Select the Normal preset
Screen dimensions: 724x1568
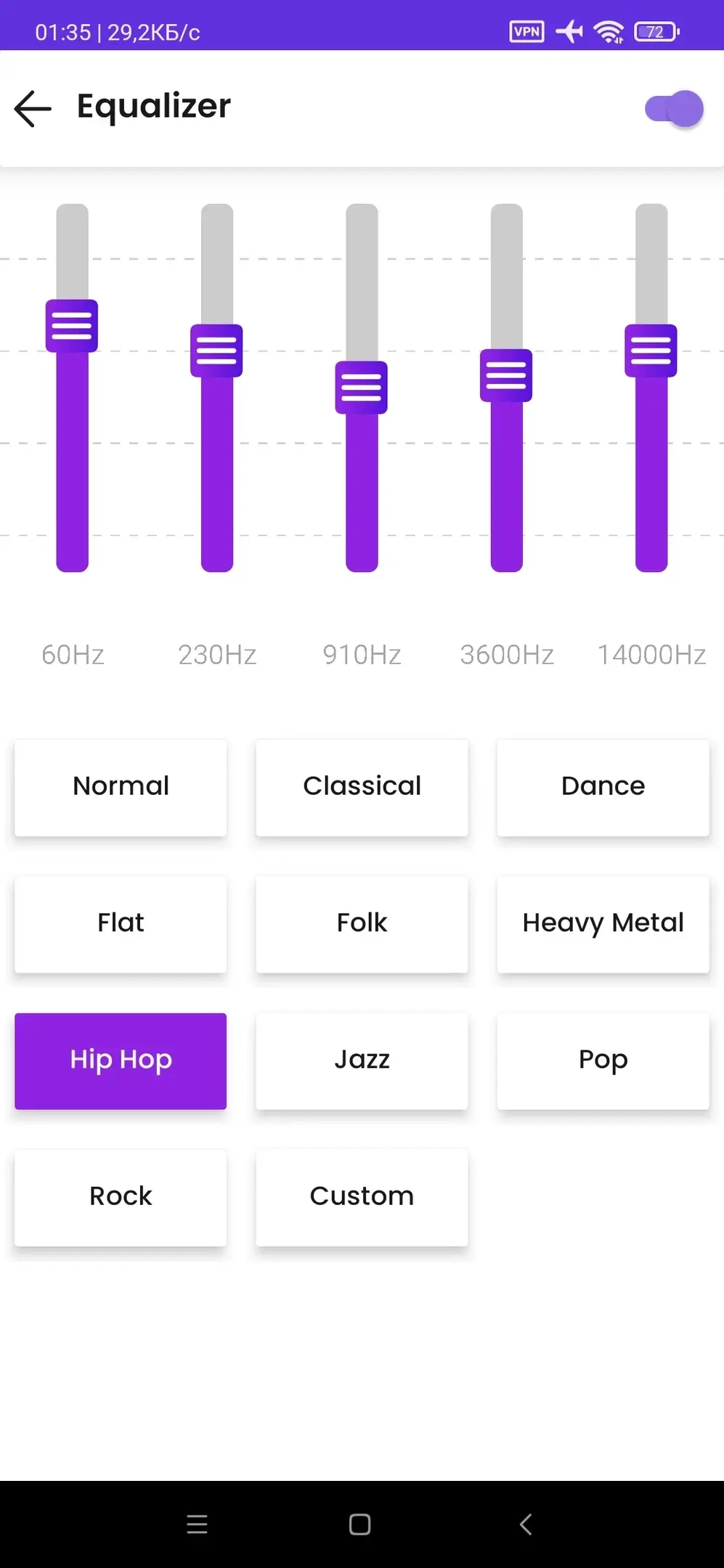point(121,787)
